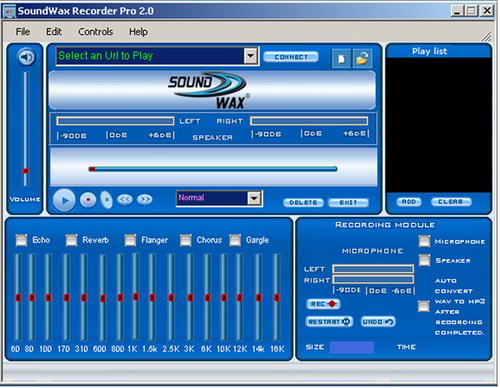Click the CONNECT button
This screenshot has width=500, height=388.
point(291,57)
